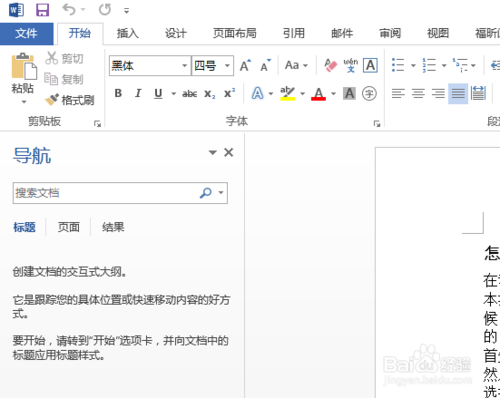
Task: Click the Undo arrow icon
Action: coord(69,10)
